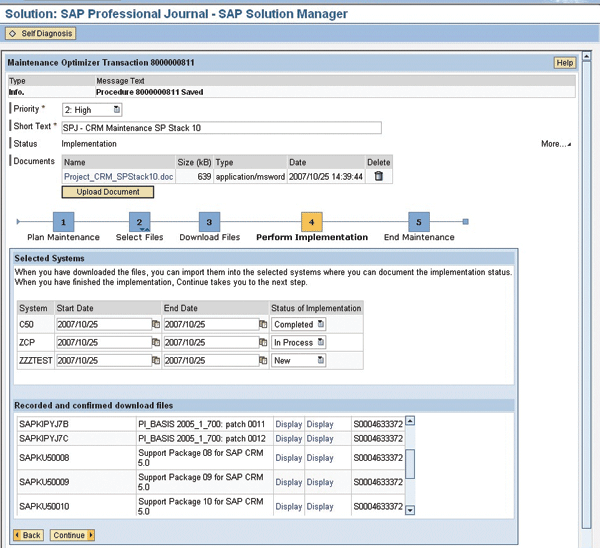Image resolution: width=600 pixels, height=548 pixels.
Task: Delete the document with the trash icon
Action: (378, 176)
